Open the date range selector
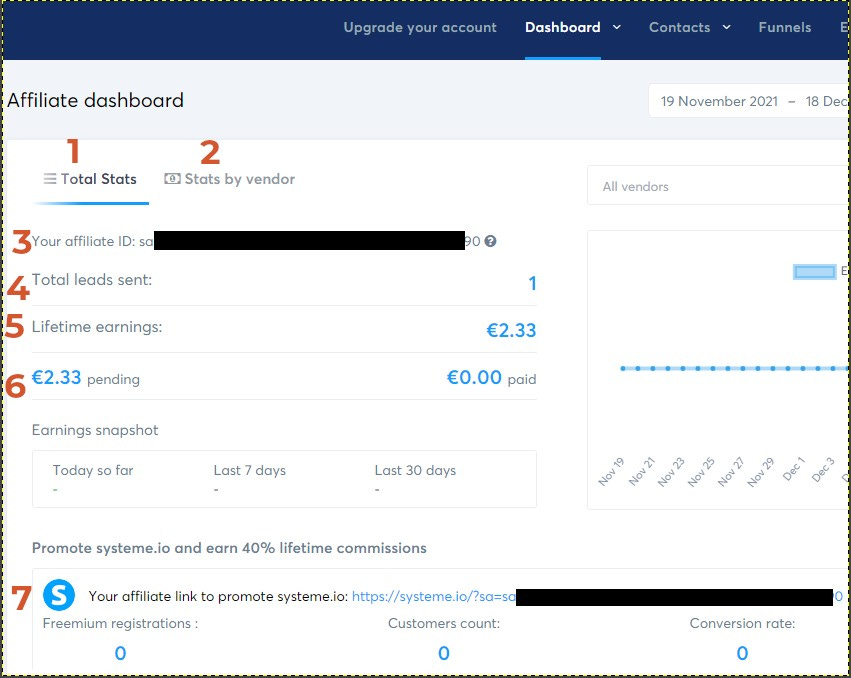 750,100
